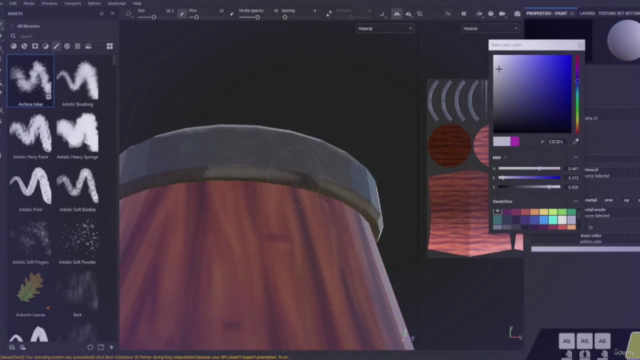Open the Window menu

(x=49, y=3)
